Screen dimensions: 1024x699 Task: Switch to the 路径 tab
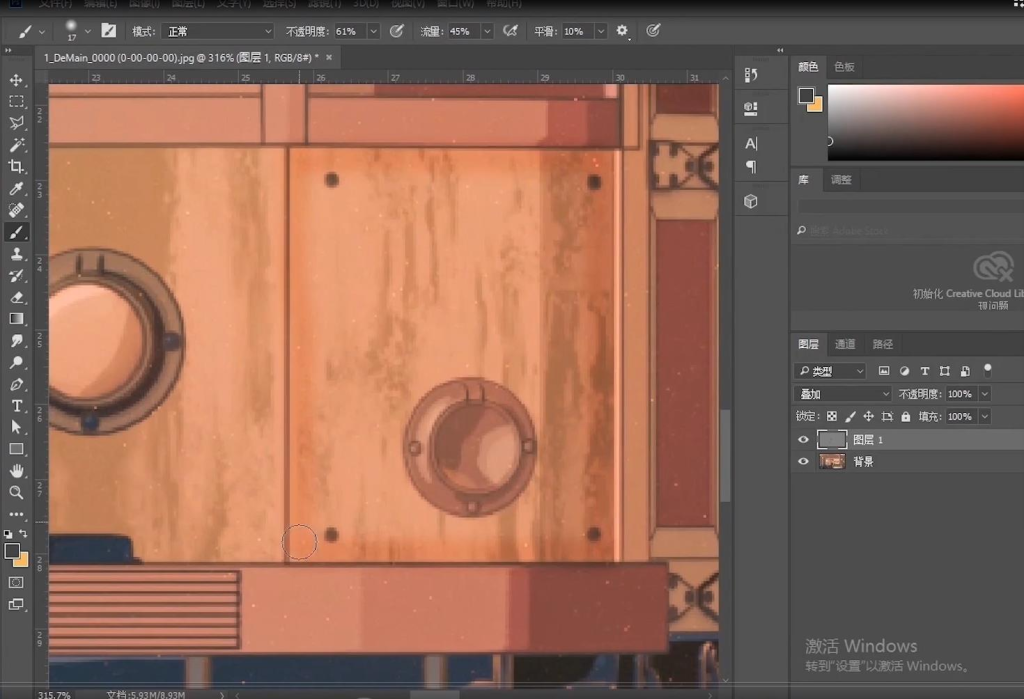tap(882, 344)
